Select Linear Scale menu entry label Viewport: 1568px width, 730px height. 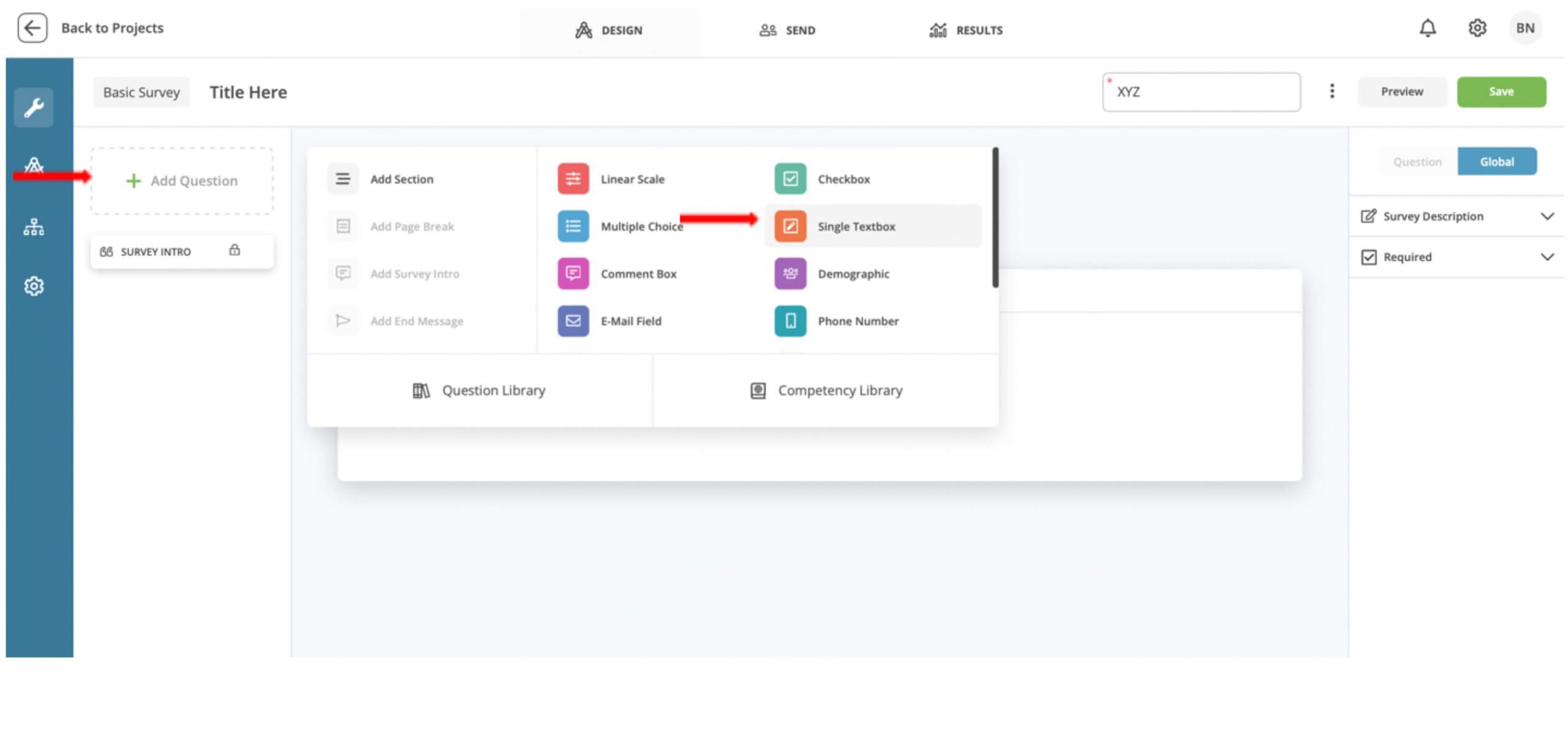click(633, 179)
